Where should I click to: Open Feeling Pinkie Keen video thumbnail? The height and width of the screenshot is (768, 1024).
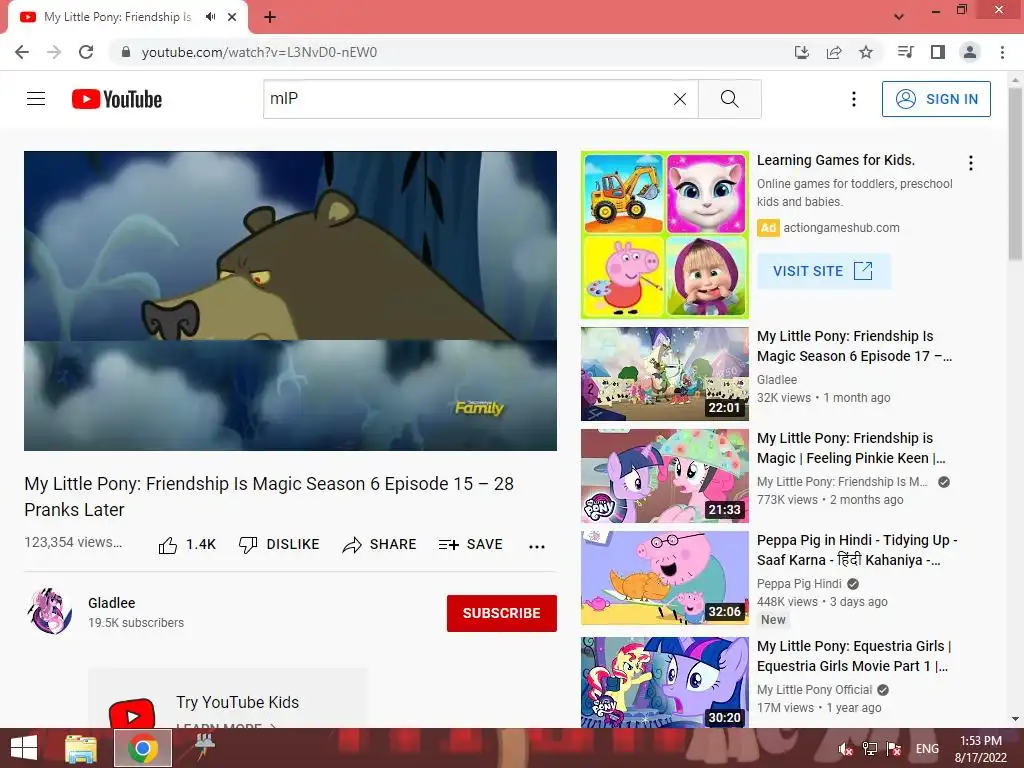665,476
